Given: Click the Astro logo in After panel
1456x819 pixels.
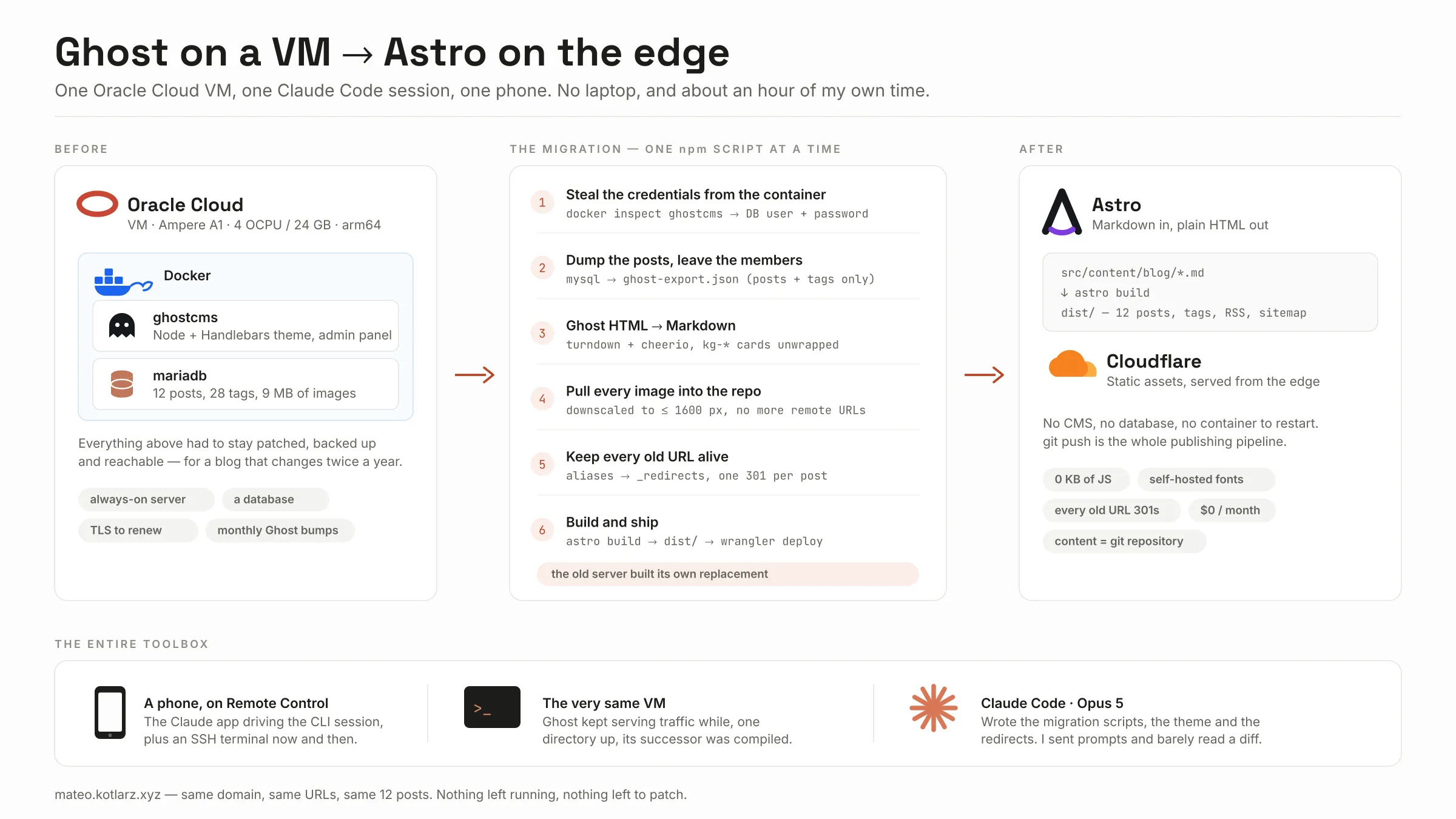Looking at the screenshot, I should pyautogui.click(x=1062, y=212).
